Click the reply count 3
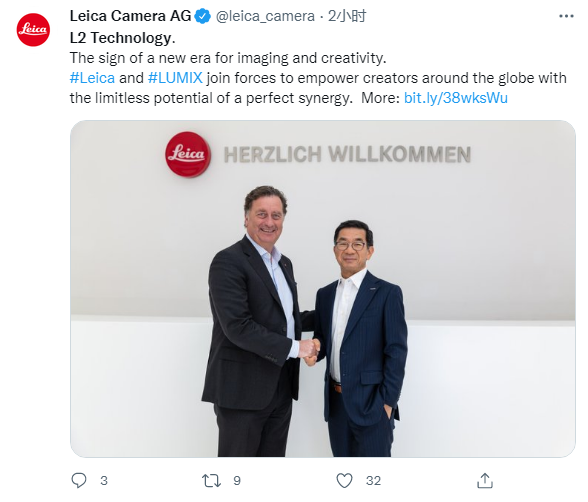Viewport: 588px width, 502px height. 104,481
